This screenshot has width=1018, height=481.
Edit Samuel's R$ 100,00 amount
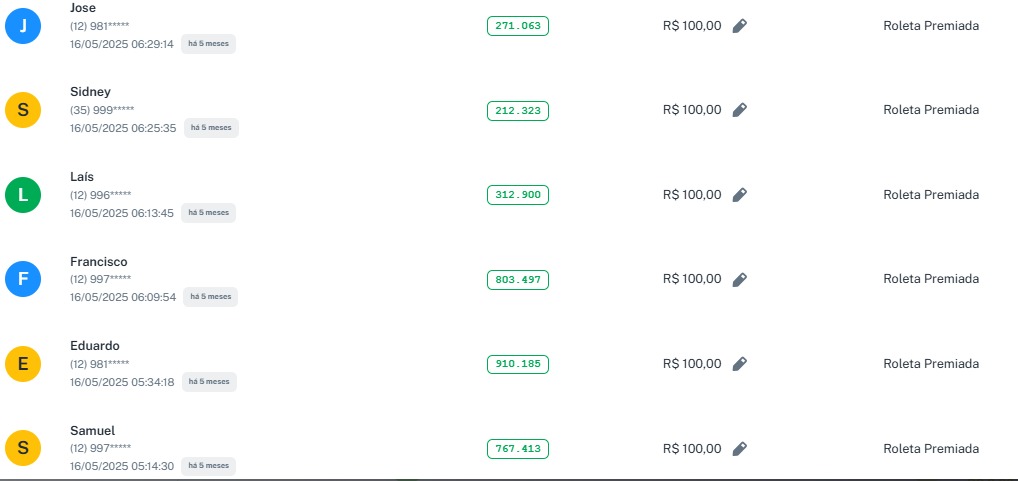coord(739,449)
